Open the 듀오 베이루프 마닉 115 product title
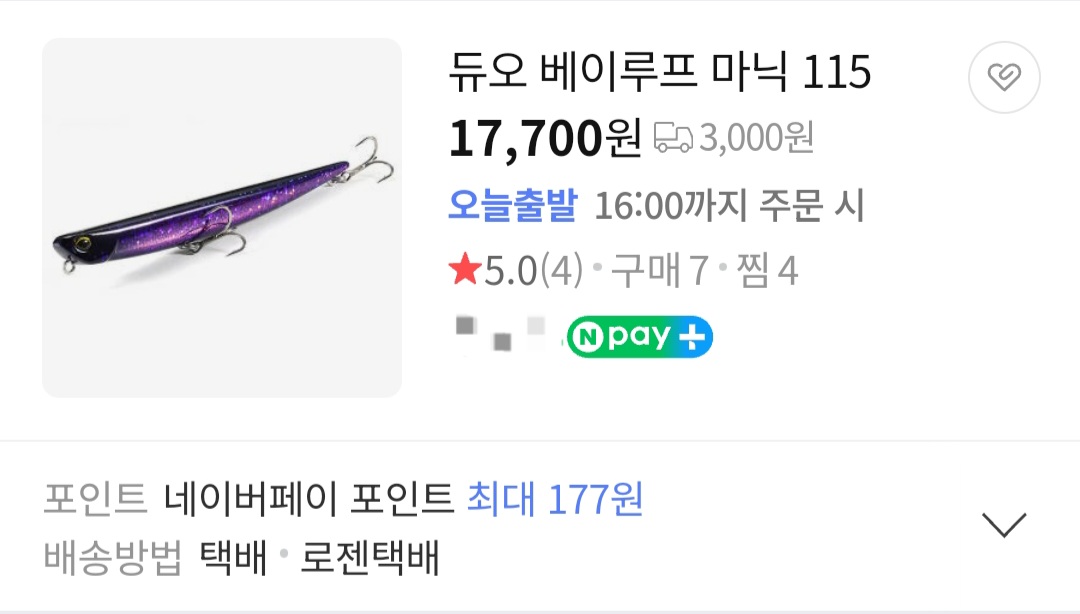 pyautogui.click(x=660, y=72)
